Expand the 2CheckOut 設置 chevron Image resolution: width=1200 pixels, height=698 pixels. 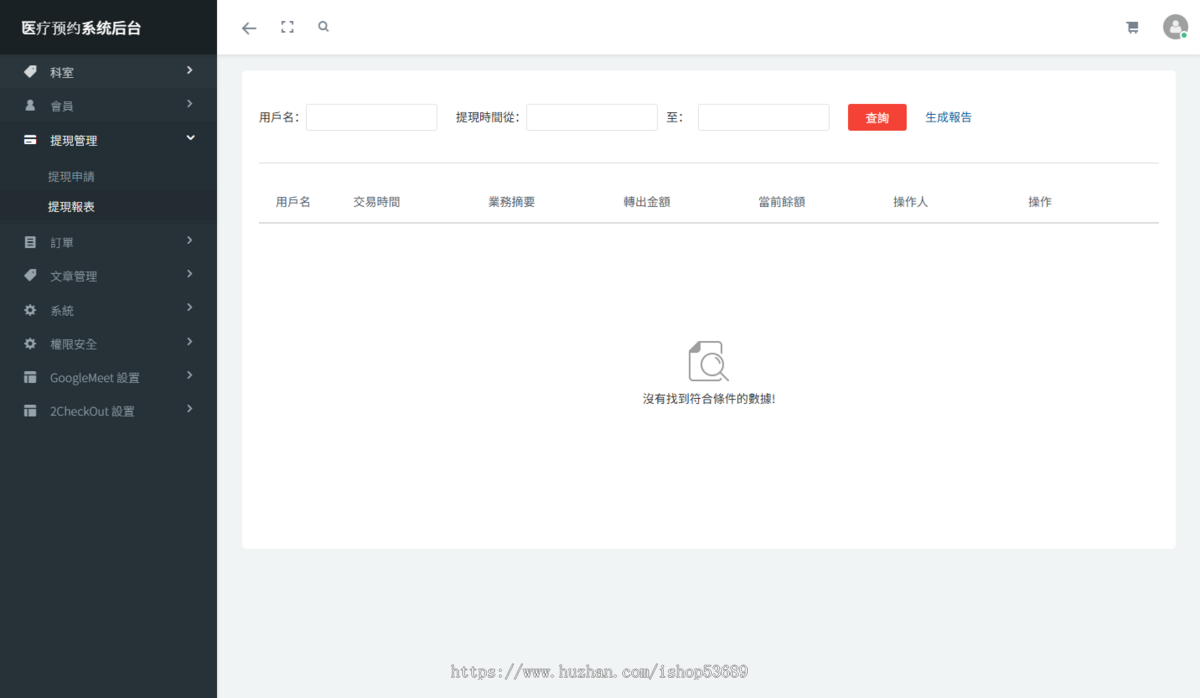point(190,409)
